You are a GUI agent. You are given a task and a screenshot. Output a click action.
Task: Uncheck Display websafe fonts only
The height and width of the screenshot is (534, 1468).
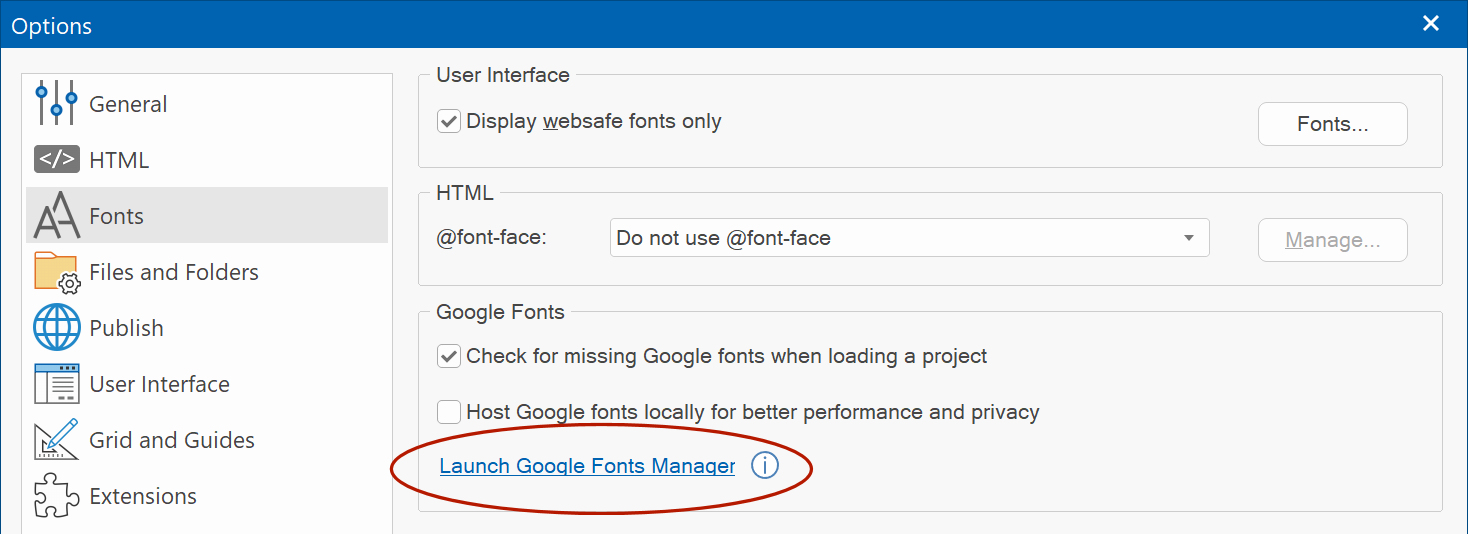click(x=449, y=122)
